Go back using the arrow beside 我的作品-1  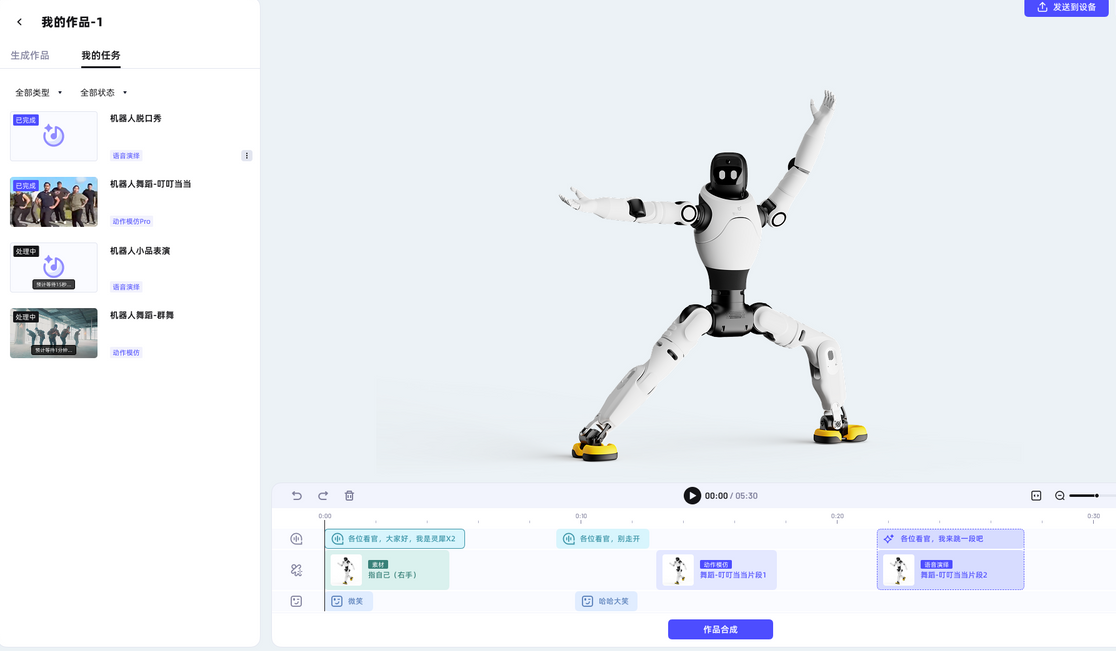(x=20, y=22)
